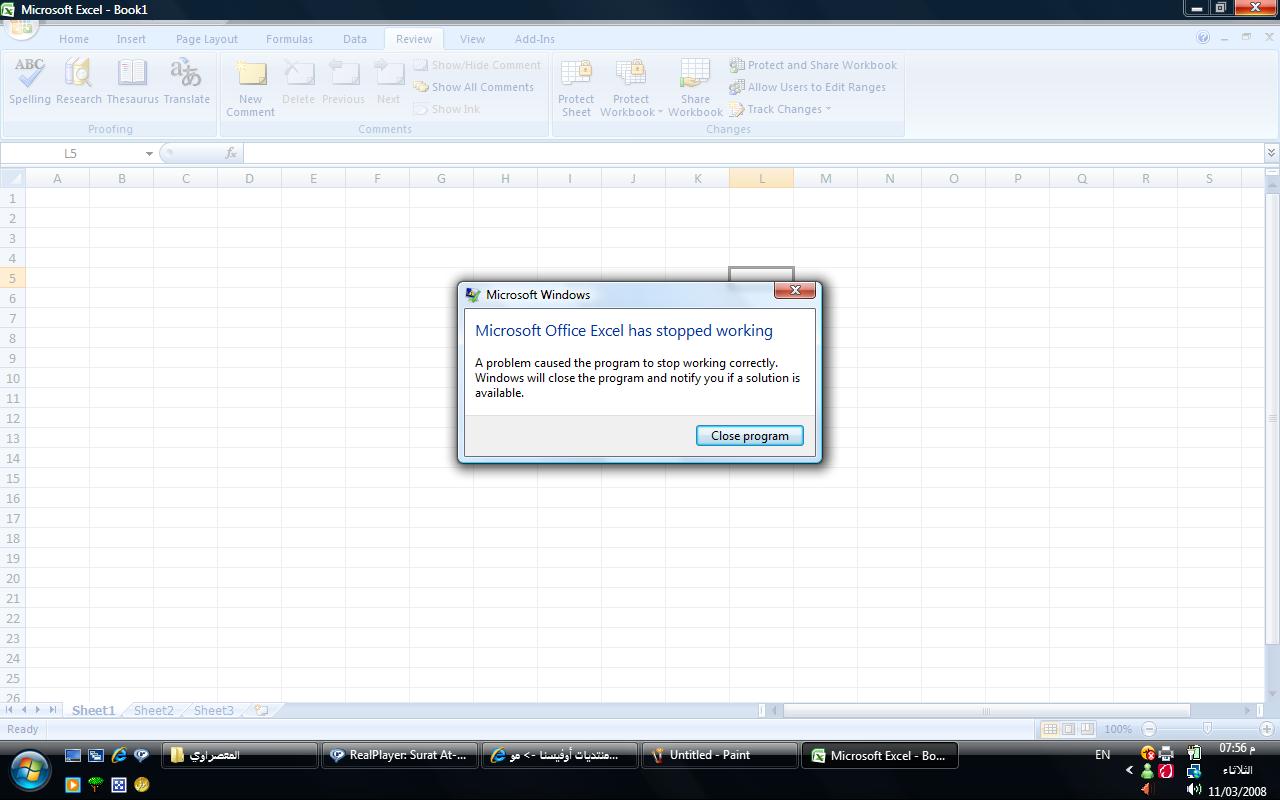Click into the formula bar

click(753, 153)
